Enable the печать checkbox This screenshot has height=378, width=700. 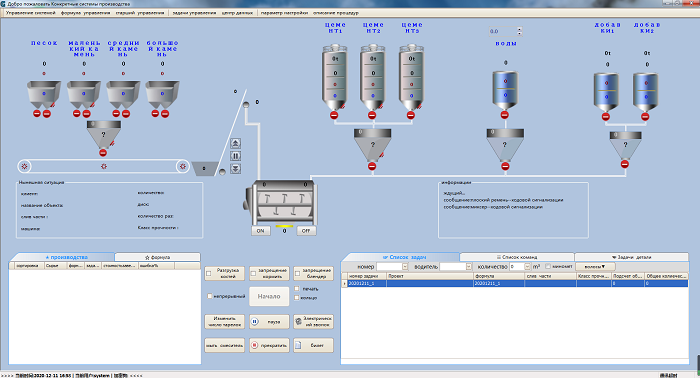point(297,289)
